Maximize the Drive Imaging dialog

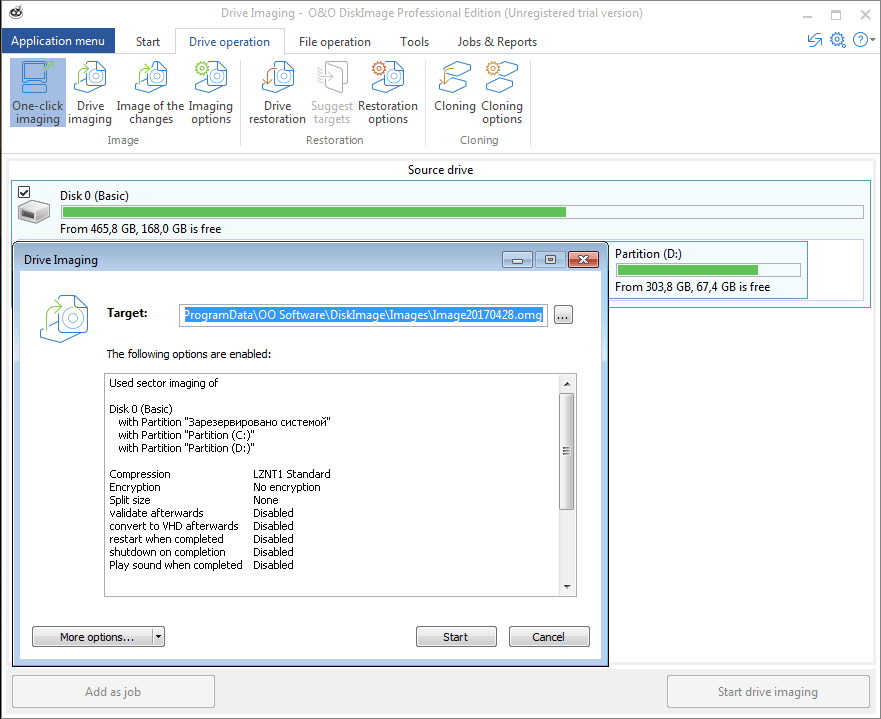(550, 260)
